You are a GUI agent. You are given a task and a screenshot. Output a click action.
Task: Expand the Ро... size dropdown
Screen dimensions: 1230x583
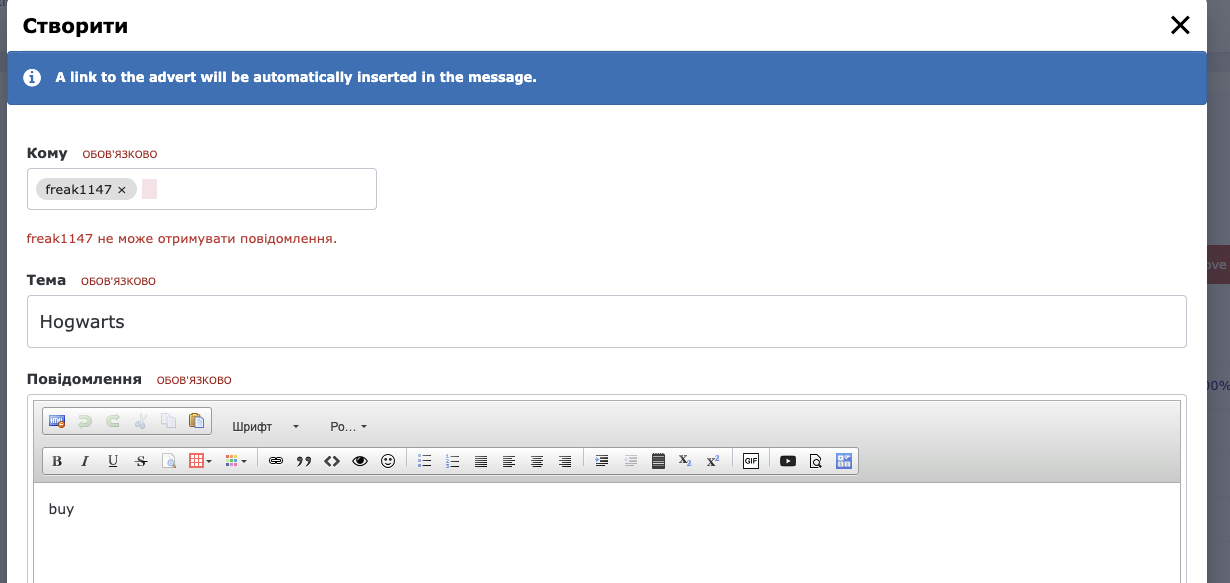[x=348, y=427]
